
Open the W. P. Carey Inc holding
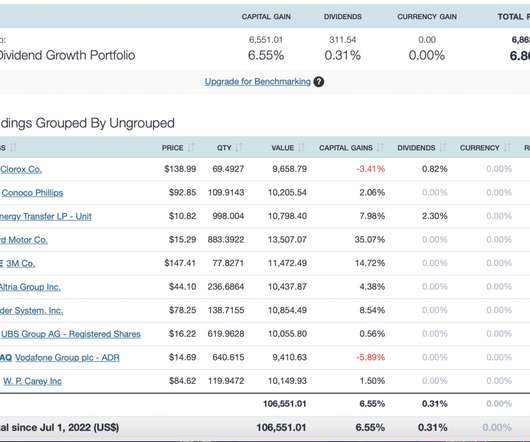click(x=32, y=381)
